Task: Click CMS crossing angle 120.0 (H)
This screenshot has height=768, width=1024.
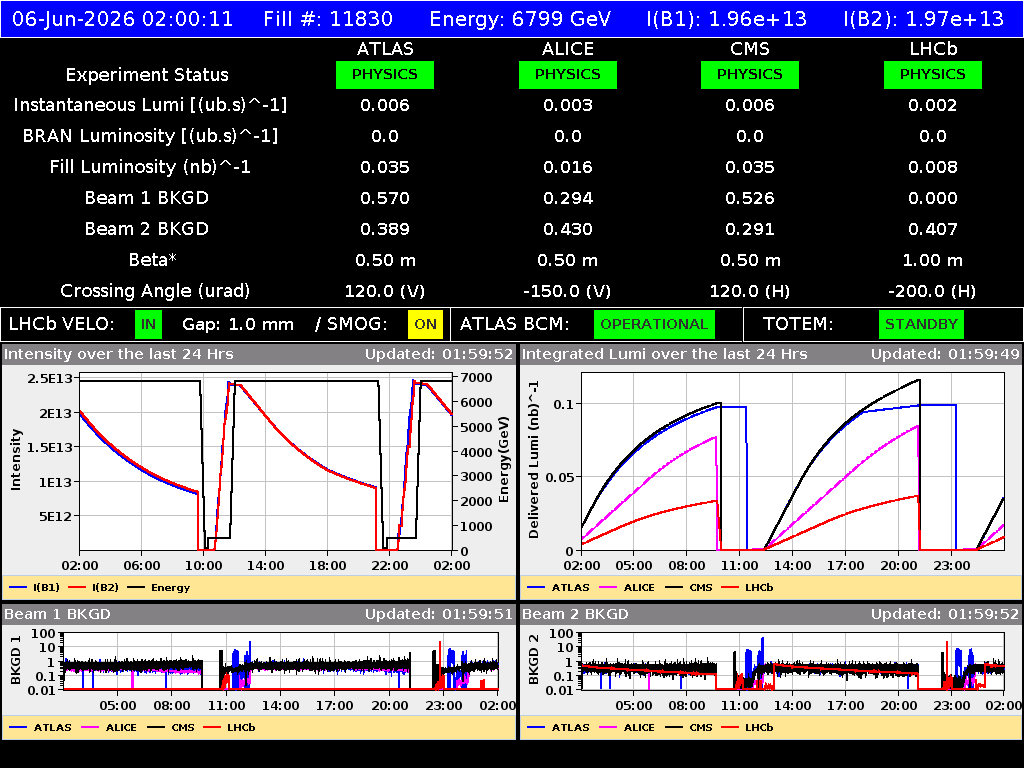Action: [750, 291]
